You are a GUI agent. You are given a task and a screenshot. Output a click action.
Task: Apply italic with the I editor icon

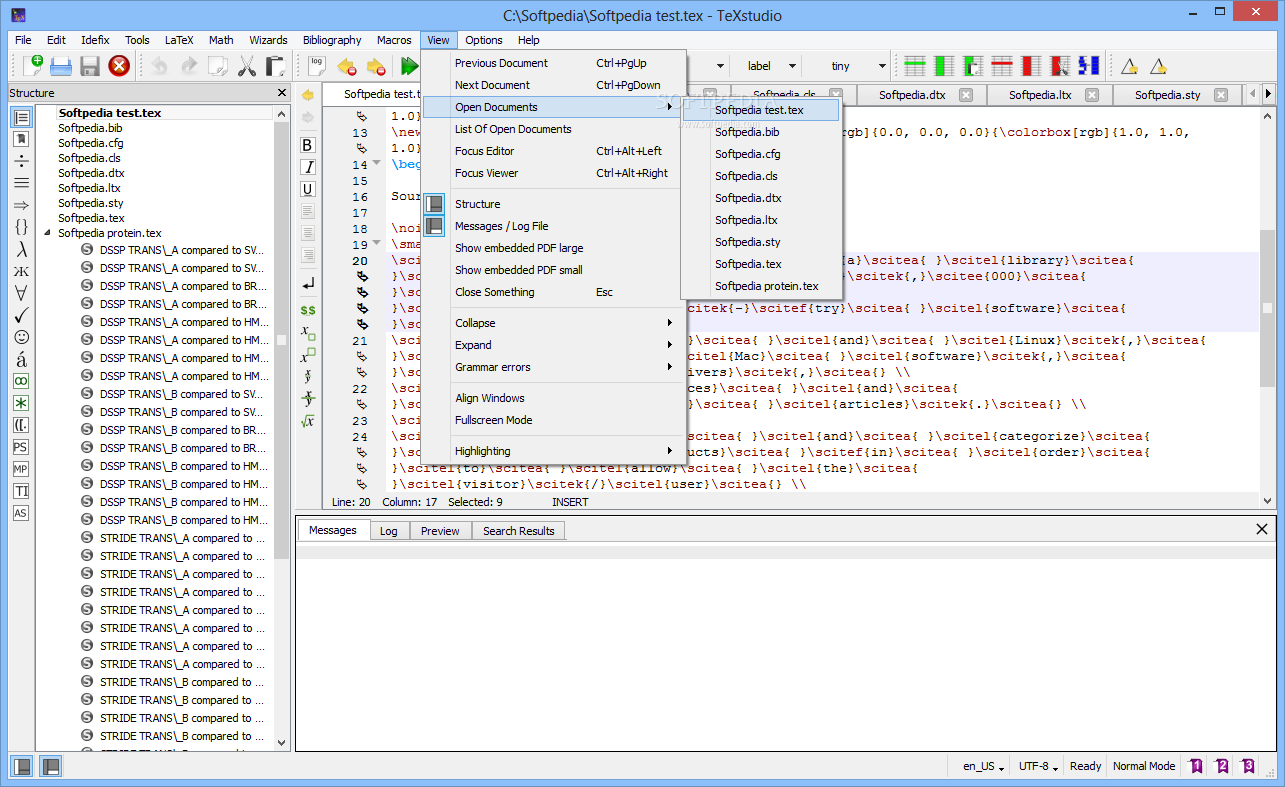click(308, 167)
